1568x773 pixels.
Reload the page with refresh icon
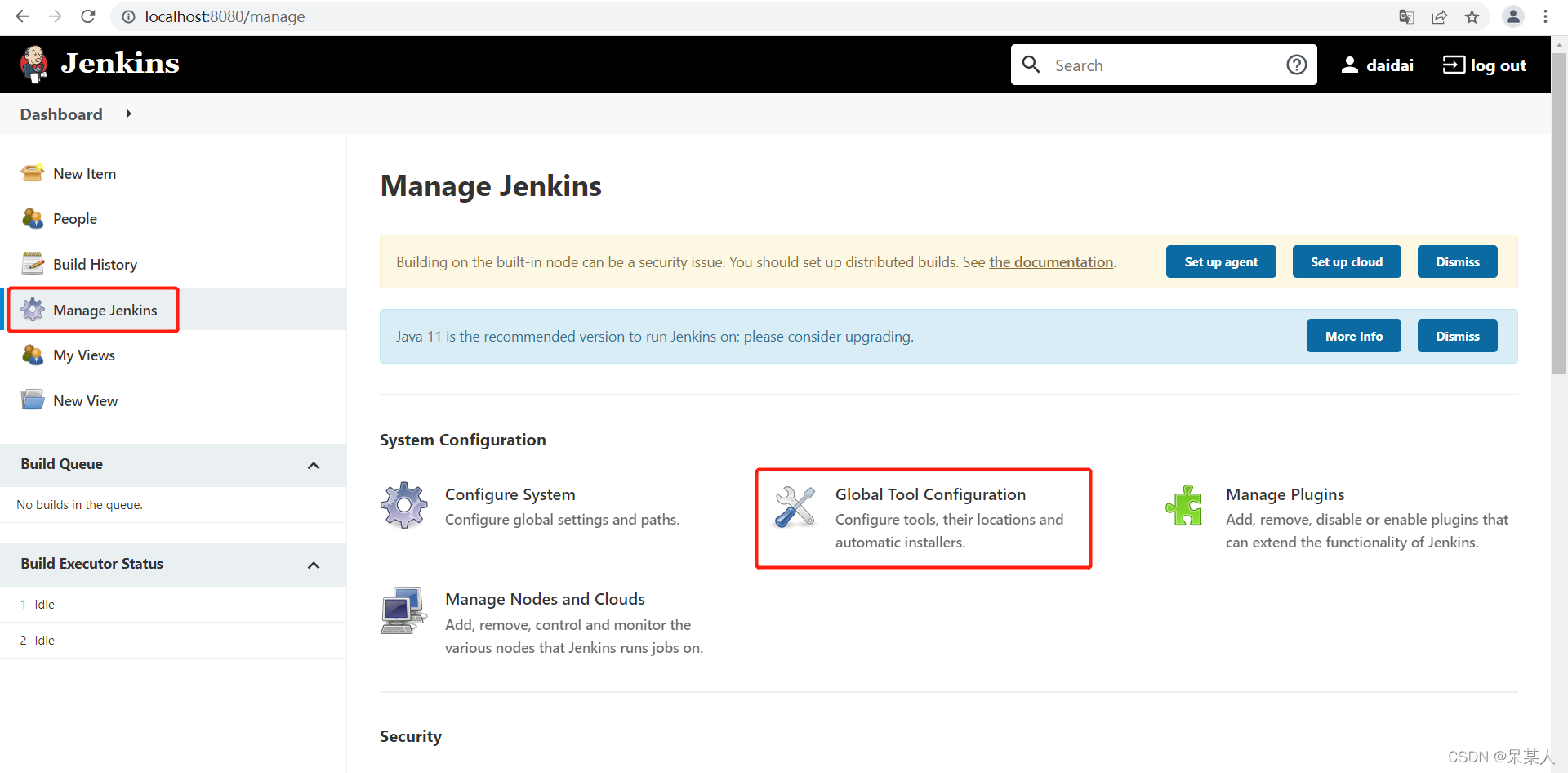[x=88, y=16]
